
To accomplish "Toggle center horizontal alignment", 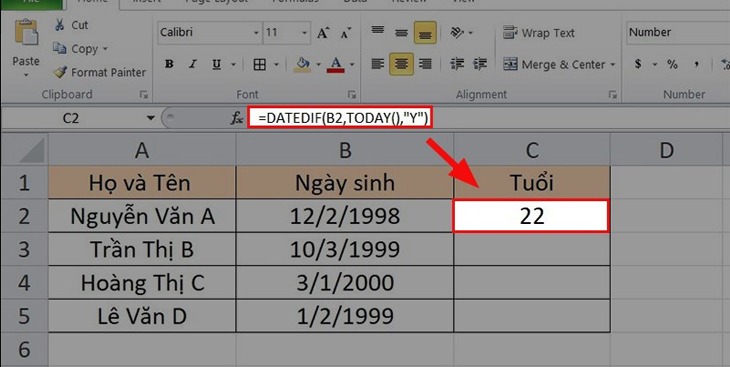I will point(401,63).
